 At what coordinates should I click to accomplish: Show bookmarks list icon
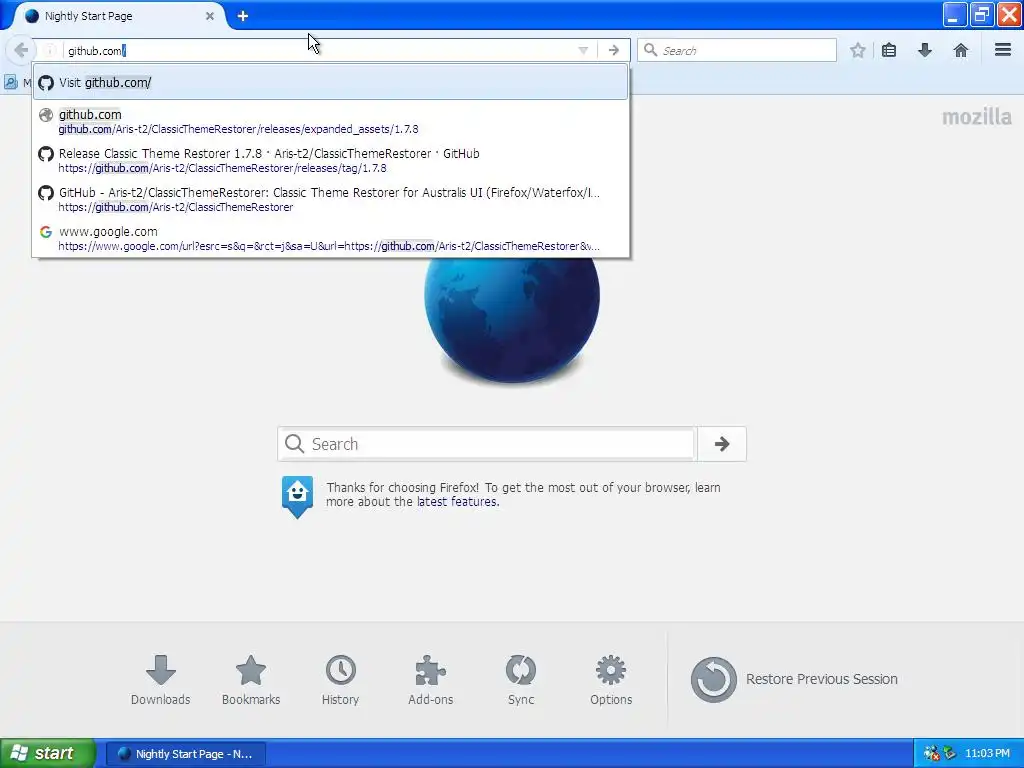pyautogui.click(x=889, y=50)
